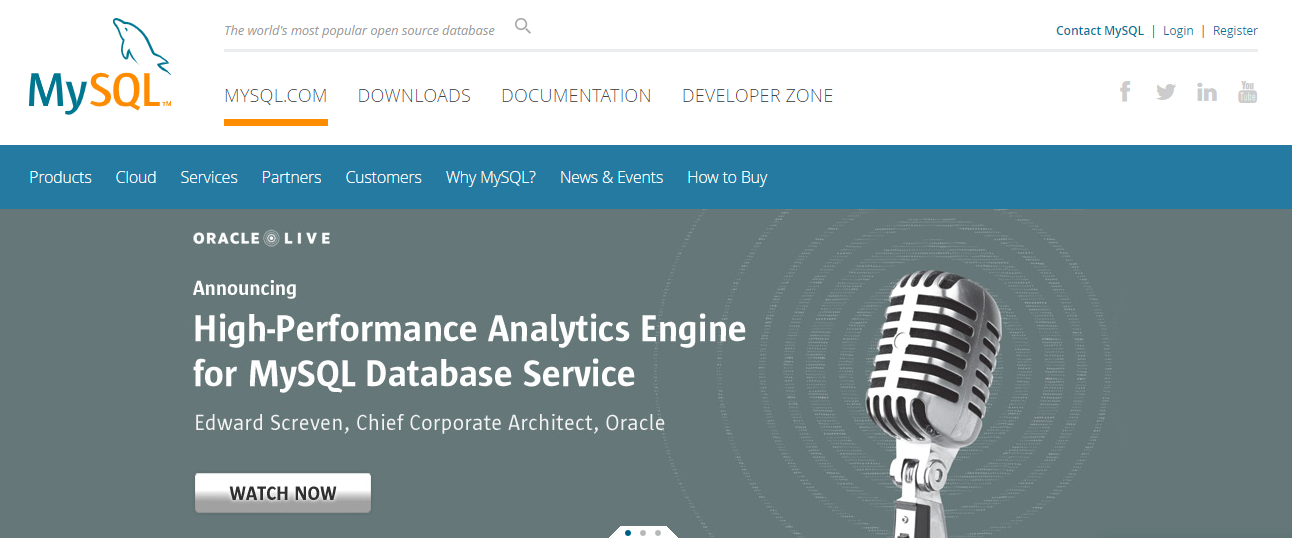Click the Register link
Screen dimensions: 1292x538
click(1235, 31)
